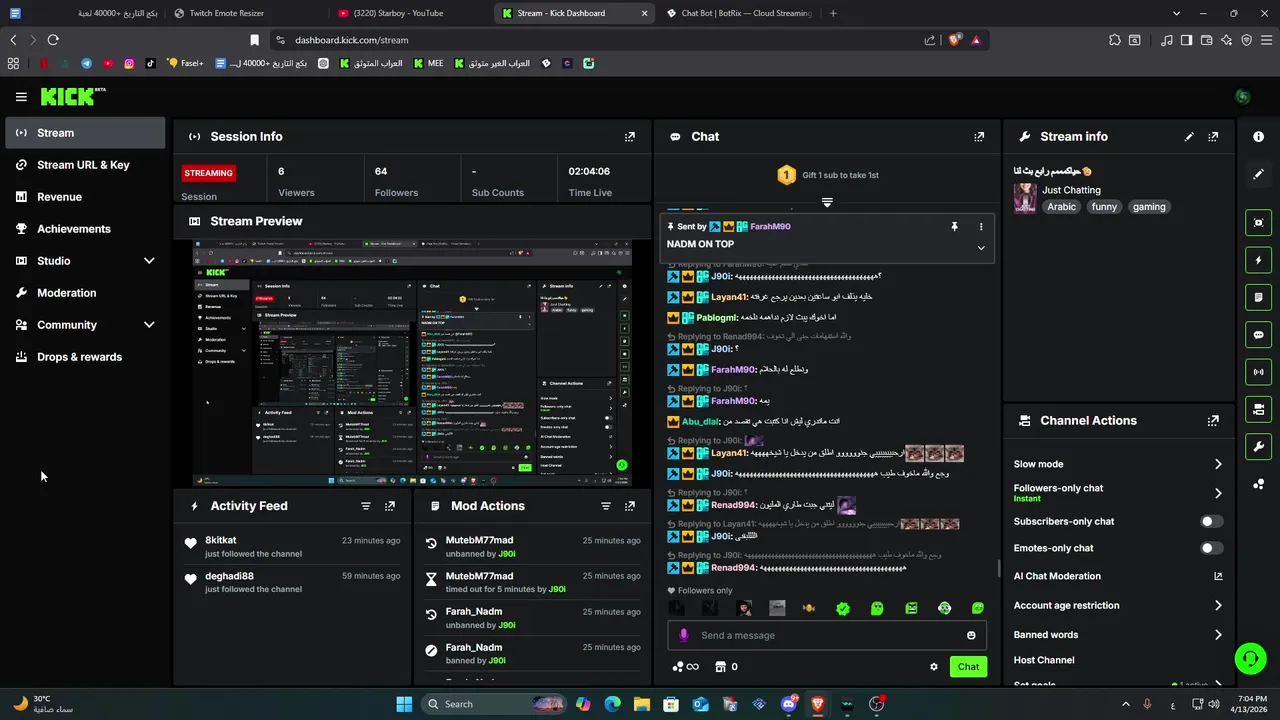The width and height of the screenshot is (1280, 720).
Task: Toggle Emotes-only chat switch
Action: click(x=1211, y=548)
